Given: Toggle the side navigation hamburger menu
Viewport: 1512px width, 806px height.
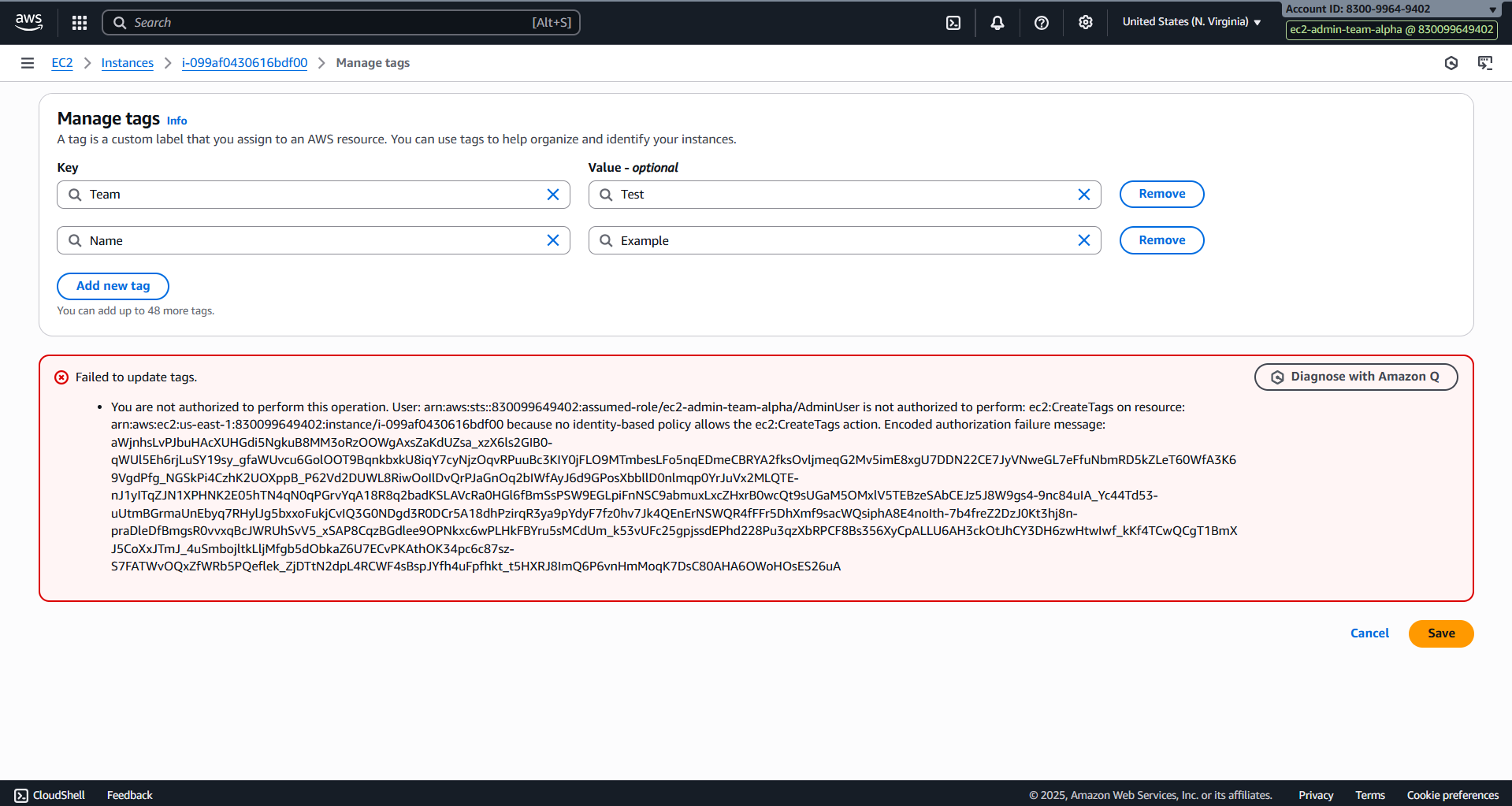Looking at the screenshot, I should pyautogui.click(x=28, y=63).
